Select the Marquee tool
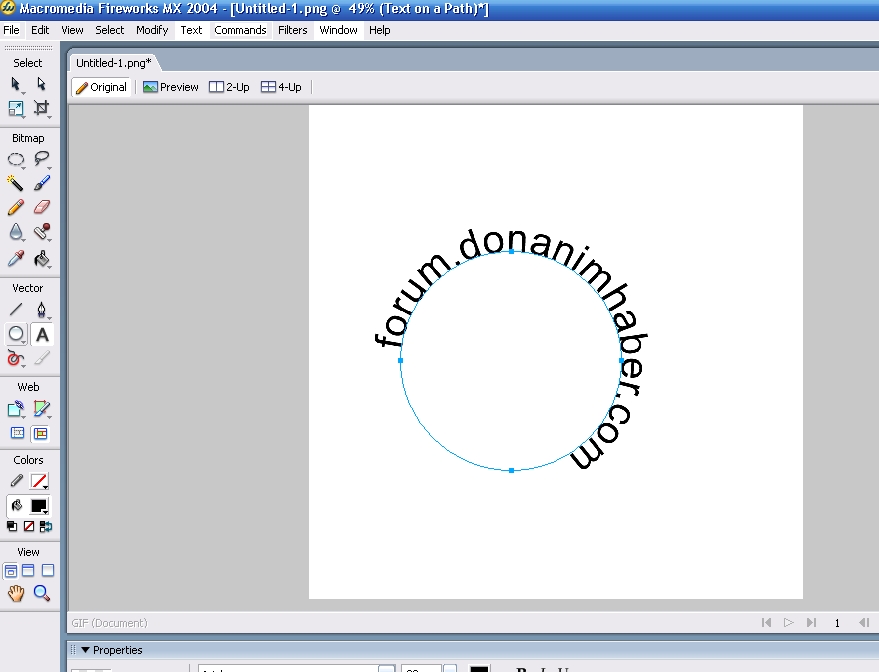 [x=16, y=159]
